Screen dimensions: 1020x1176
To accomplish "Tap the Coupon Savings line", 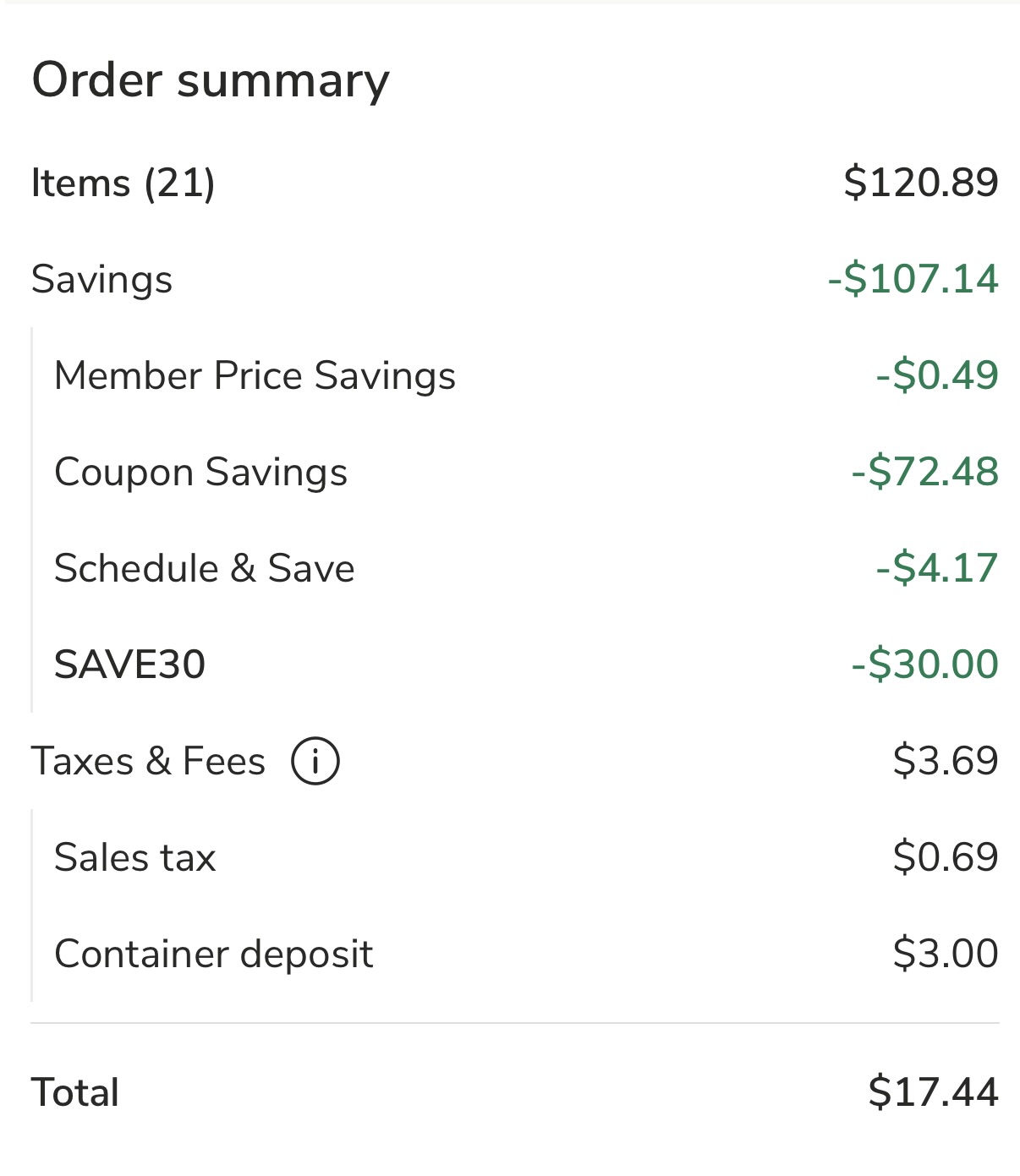I will pyautogui.click(x=201, y=472).
